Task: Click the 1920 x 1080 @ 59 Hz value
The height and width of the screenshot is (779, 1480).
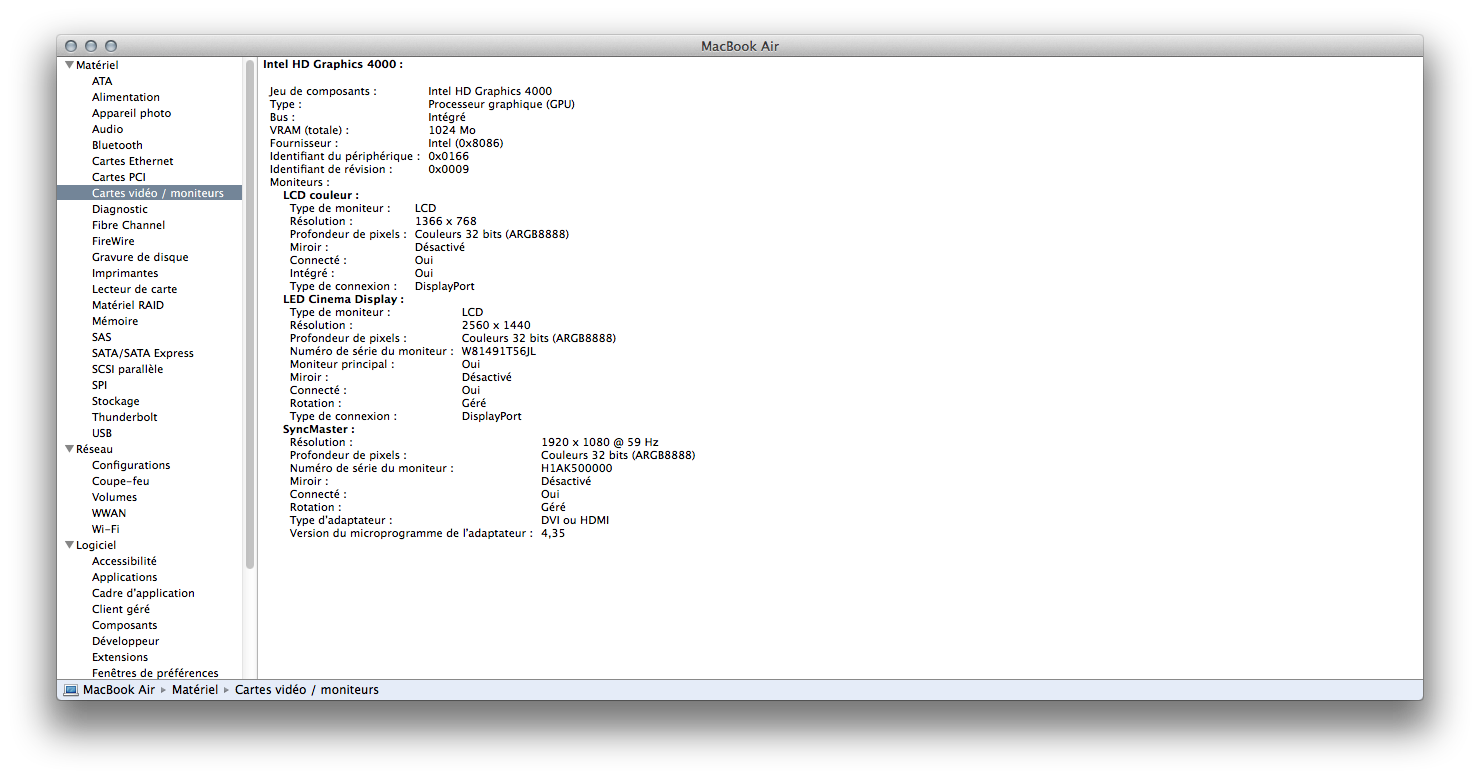Action: tap(600, 442)
